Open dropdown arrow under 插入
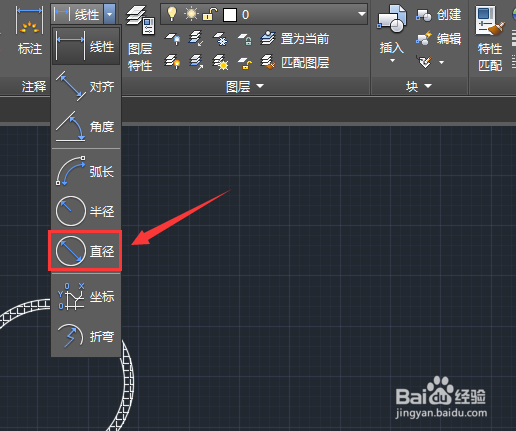Viewport: 516px width, 431px height. 392,60
